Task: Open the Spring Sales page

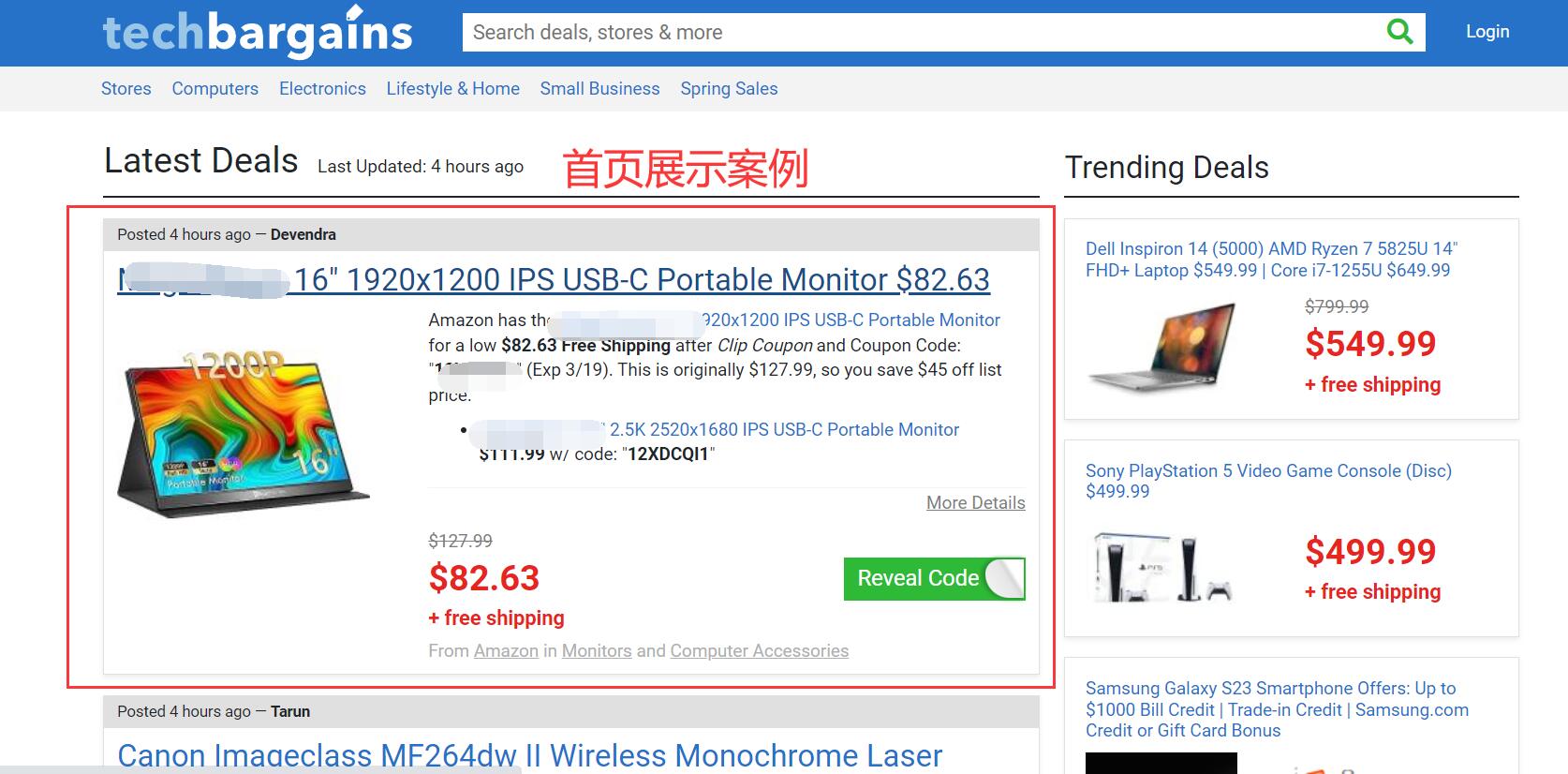Action: point(729,88)
